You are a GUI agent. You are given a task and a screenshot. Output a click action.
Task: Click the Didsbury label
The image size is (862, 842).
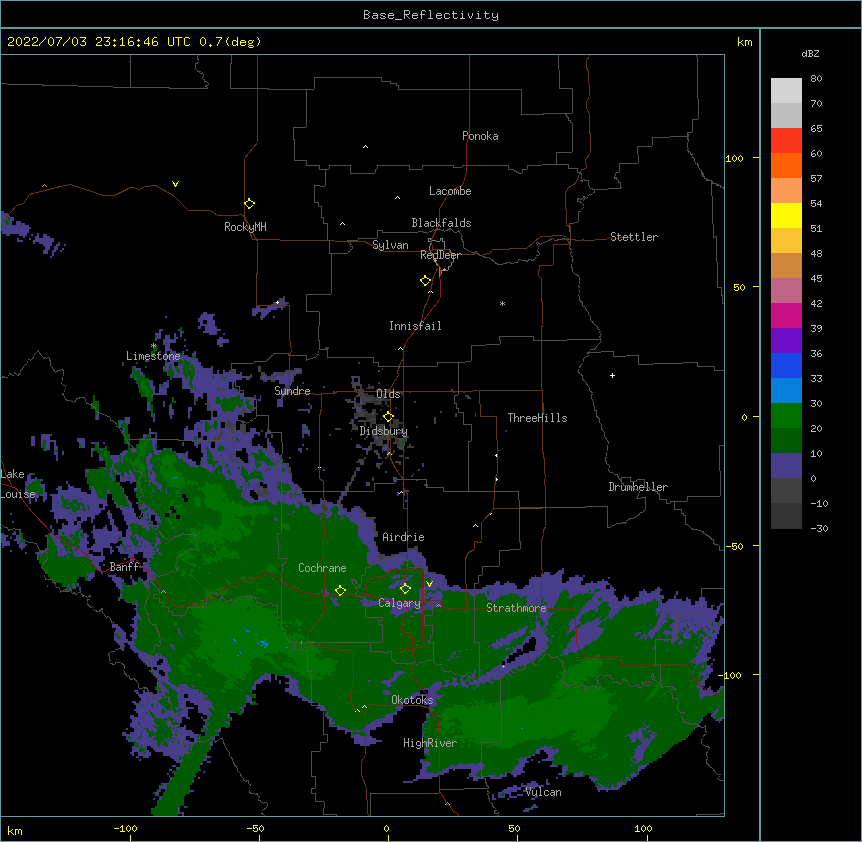pyautogui.click(x=384, y=431)
